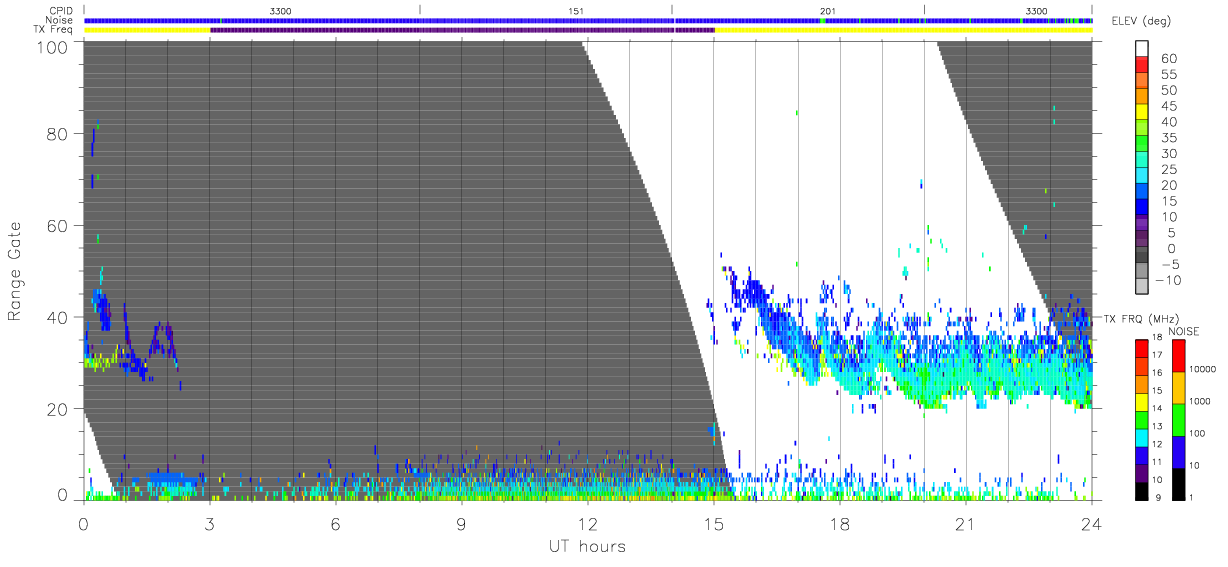Click x-axis tick label '9'
This screenshot has height=567, width=1228.
click(462, 524)
